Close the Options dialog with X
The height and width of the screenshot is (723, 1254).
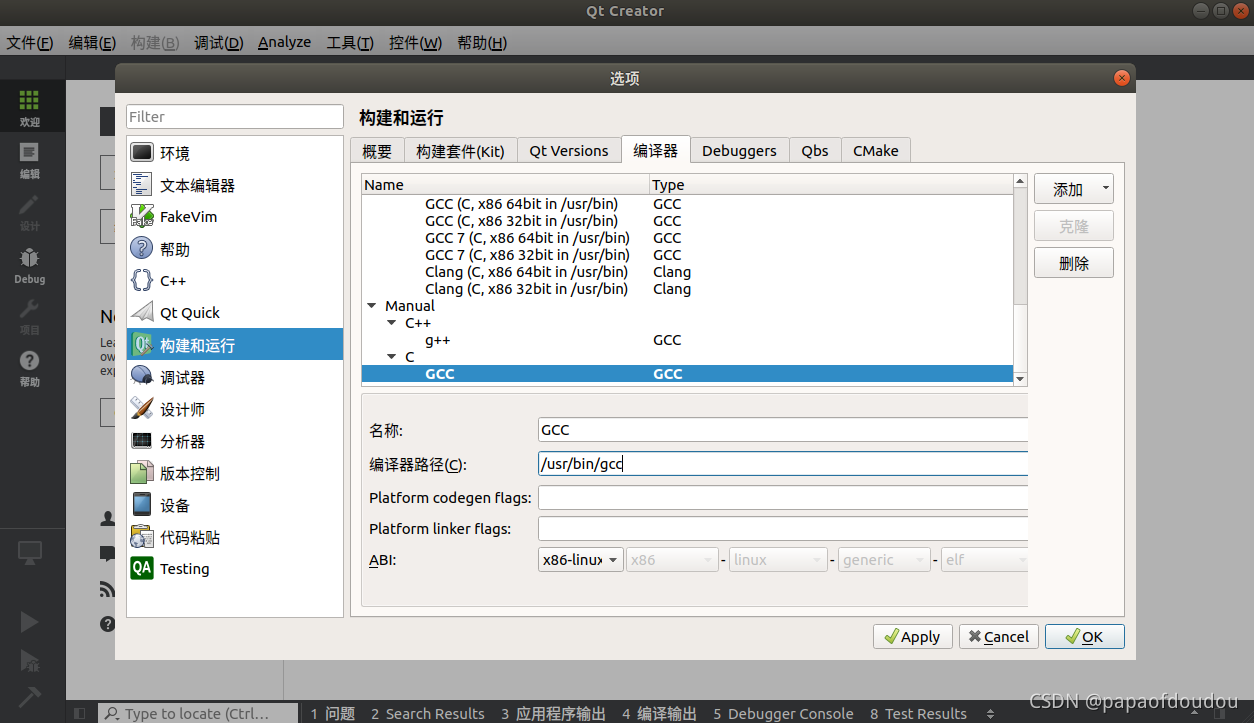click(x=1122, y=78)
